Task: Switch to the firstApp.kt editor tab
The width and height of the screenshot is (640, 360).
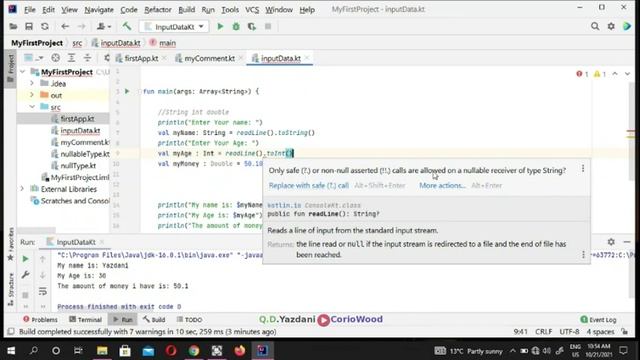Action: click(x=141, y=58)
